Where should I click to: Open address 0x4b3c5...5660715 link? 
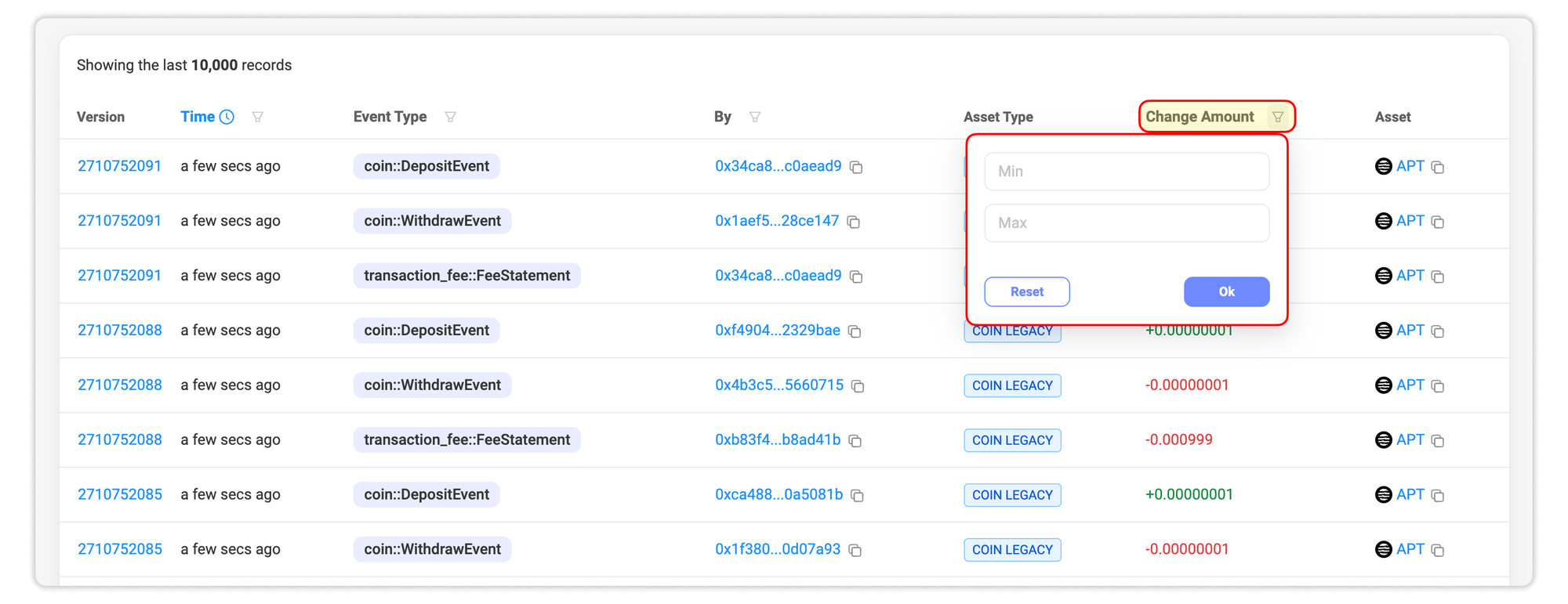[x=779, y=385]
